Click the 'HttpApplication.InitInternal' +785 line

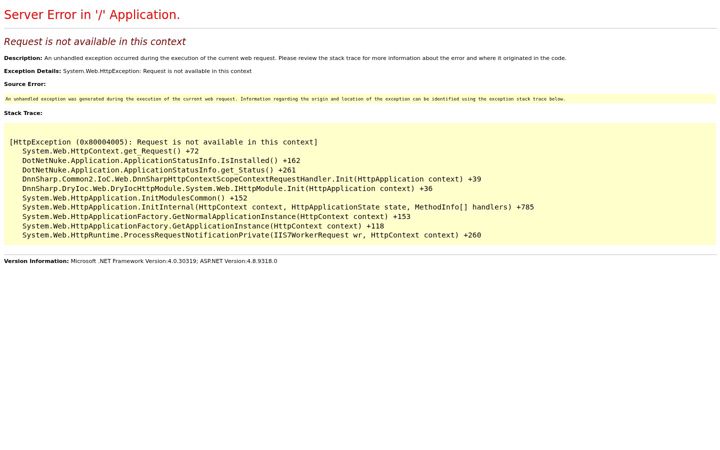tap(278, 207)
